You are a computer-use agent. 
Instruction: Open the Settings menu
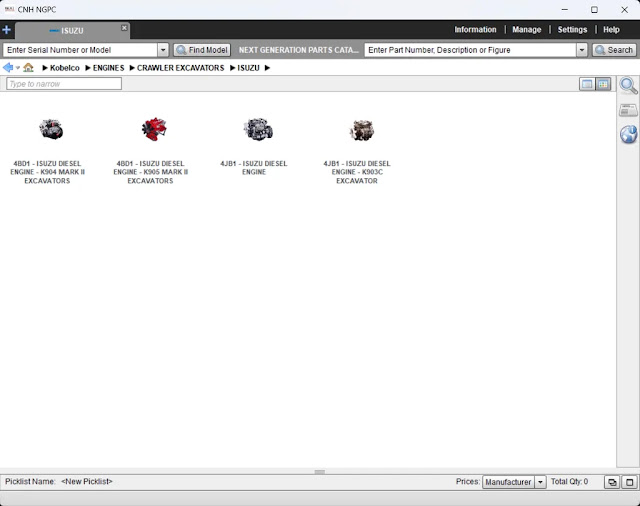572,30
